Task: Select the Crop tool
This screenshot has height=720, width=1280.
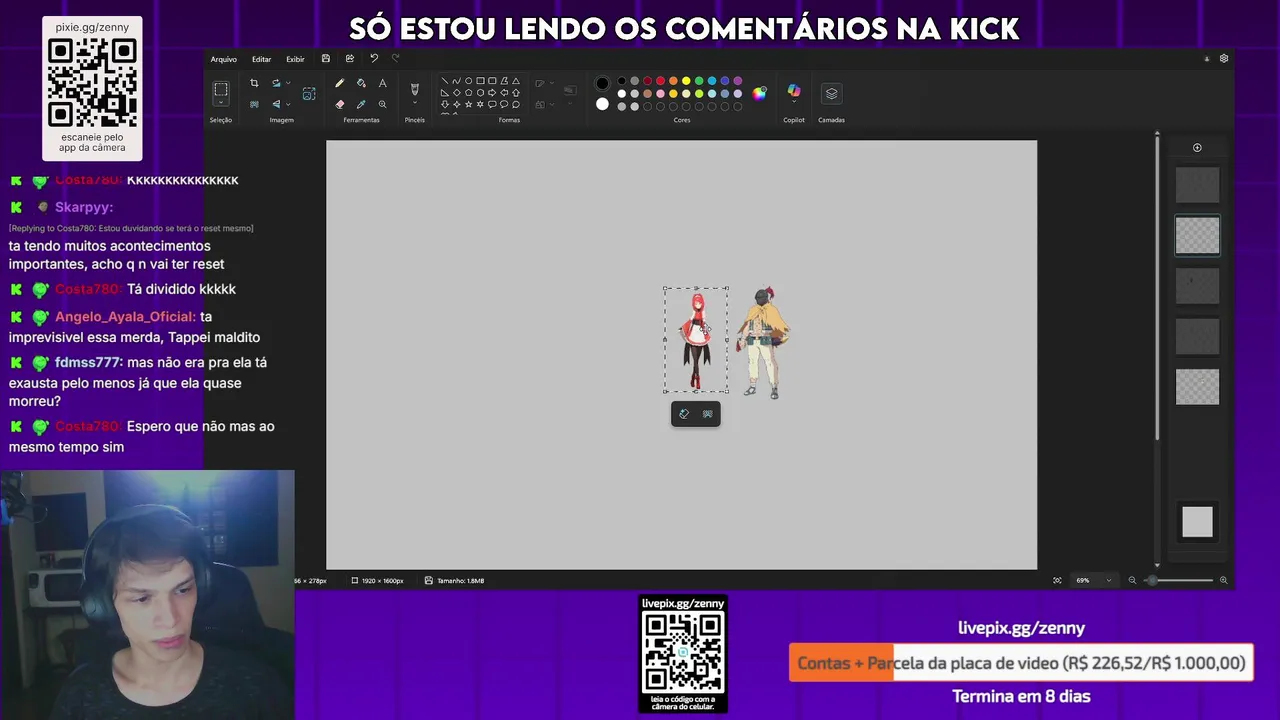Action: 254,83
